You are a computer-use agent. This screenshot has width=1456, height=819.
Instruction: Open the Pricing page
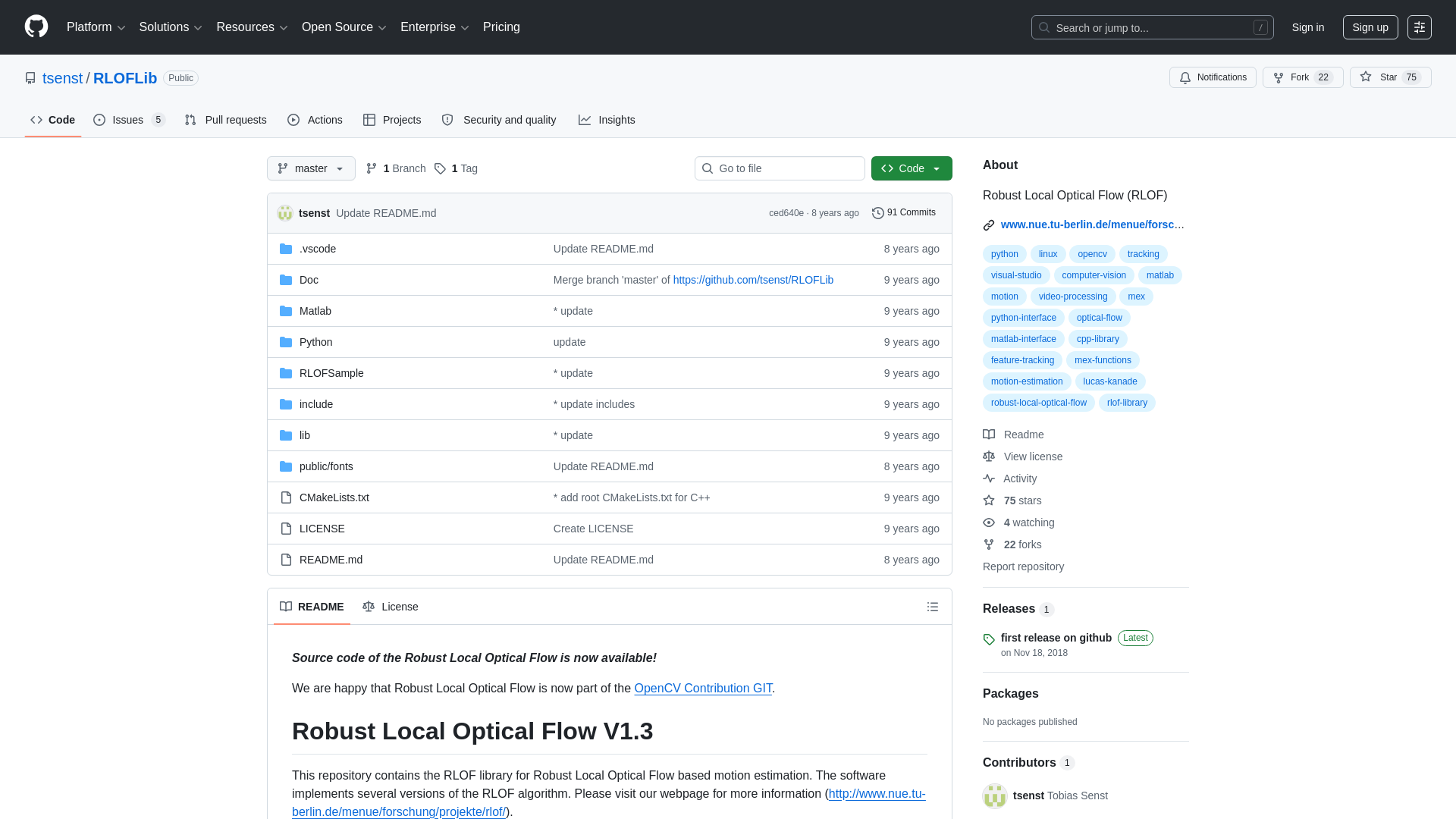[501, 27]
